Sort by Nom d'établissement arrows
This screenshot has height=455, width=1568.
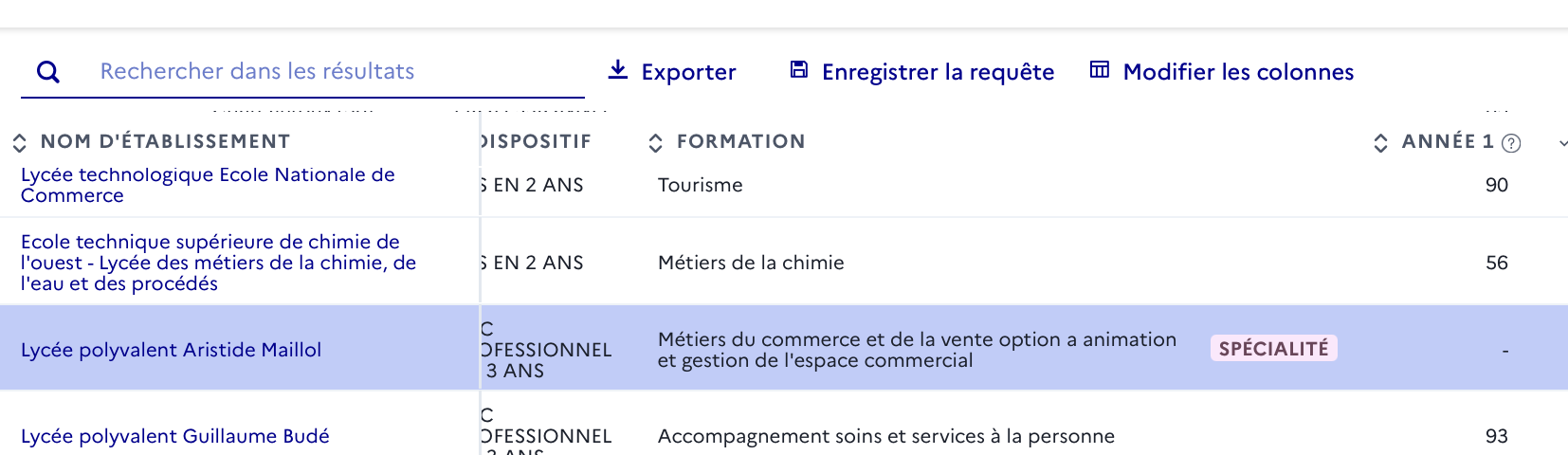pos(19,143)
